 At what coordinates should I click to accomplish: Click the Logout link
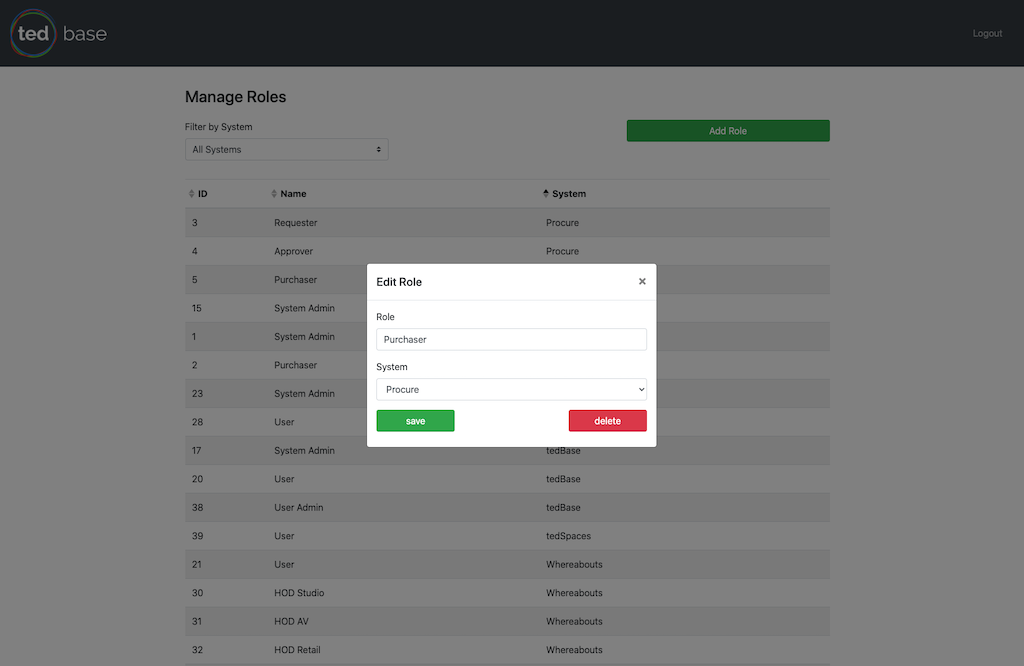(987, 34)
